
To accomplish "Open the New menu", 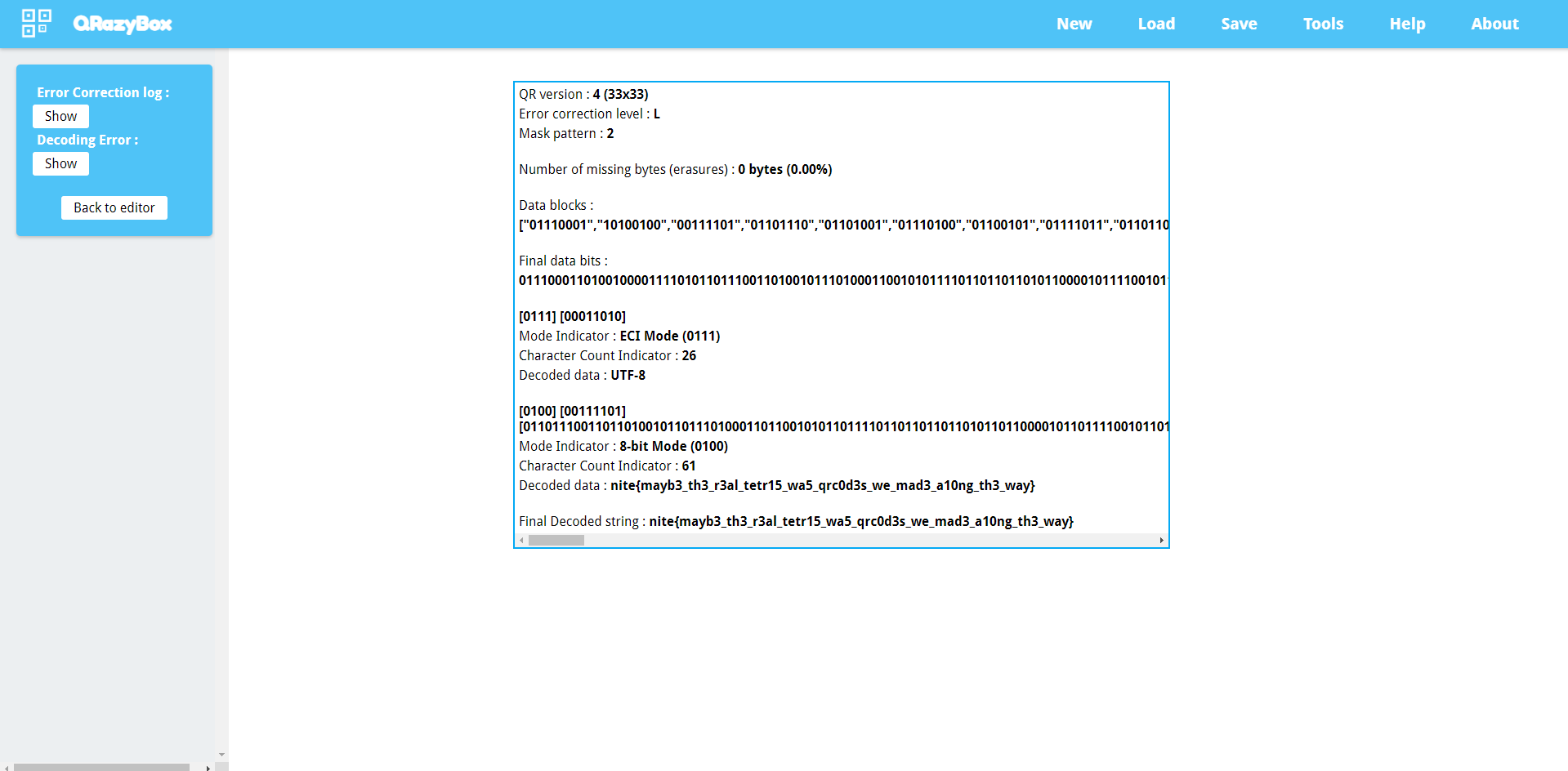I will pyautogui.click(x=1074, y=24).
